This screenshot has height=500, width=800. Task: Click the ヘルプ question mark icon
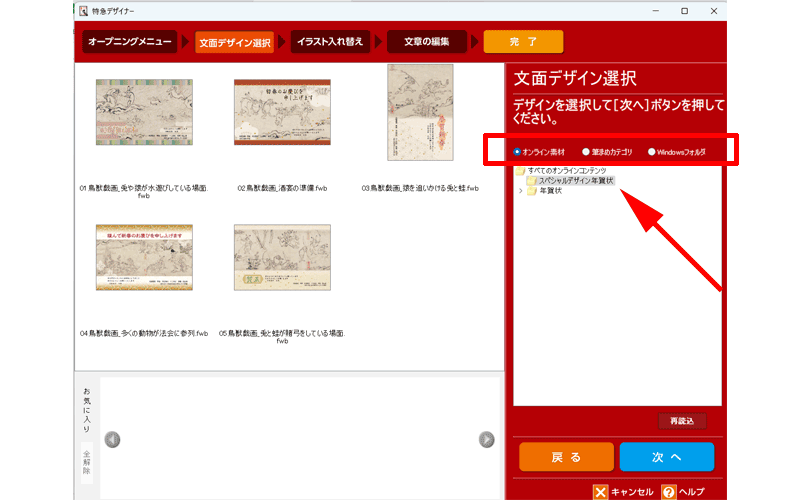(669, 492)
